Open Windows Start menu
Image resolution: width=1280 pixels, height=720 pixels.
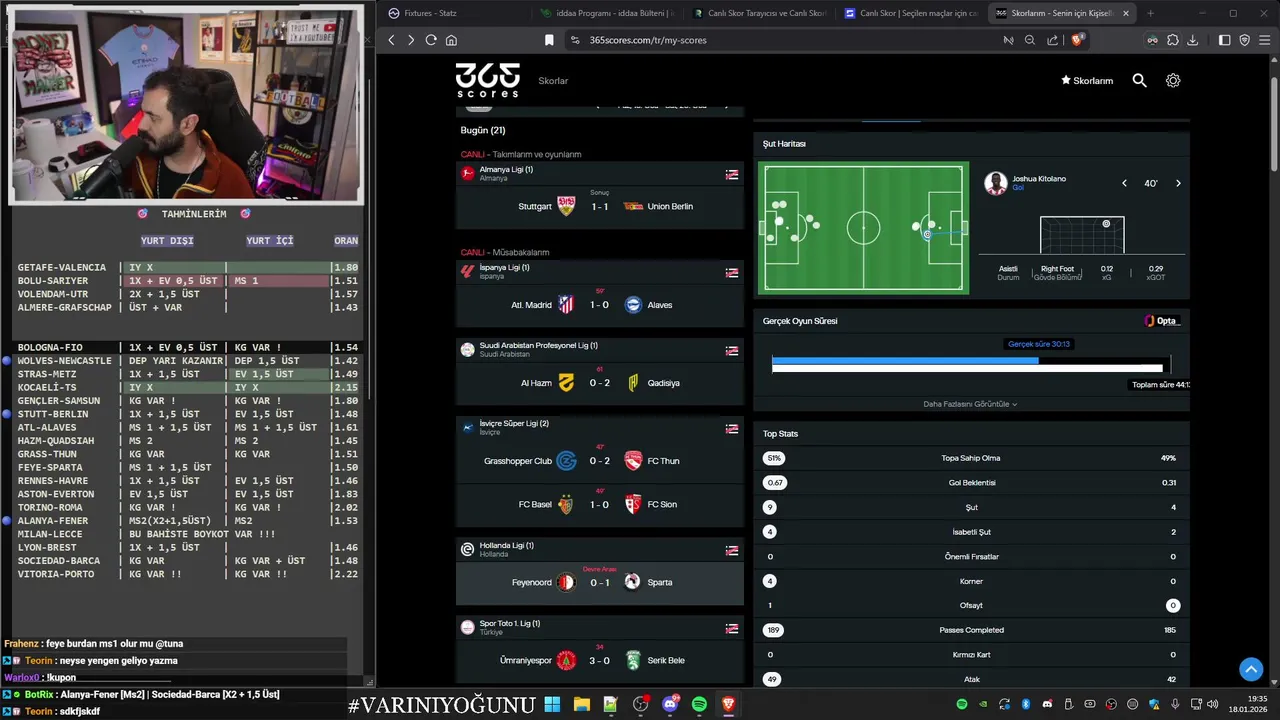(x=552, y=704)
